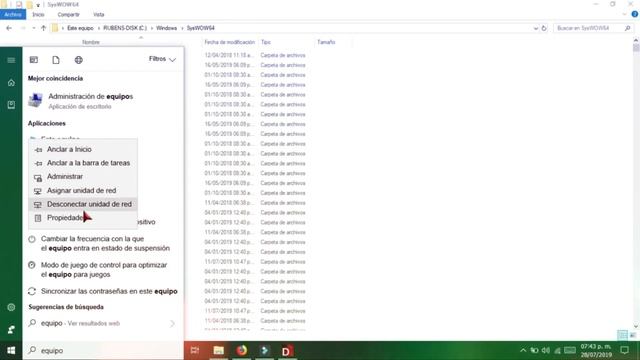Expand the Filtros dropdown
The height and width of the screenshot is (360, 640).
point(162,59)
